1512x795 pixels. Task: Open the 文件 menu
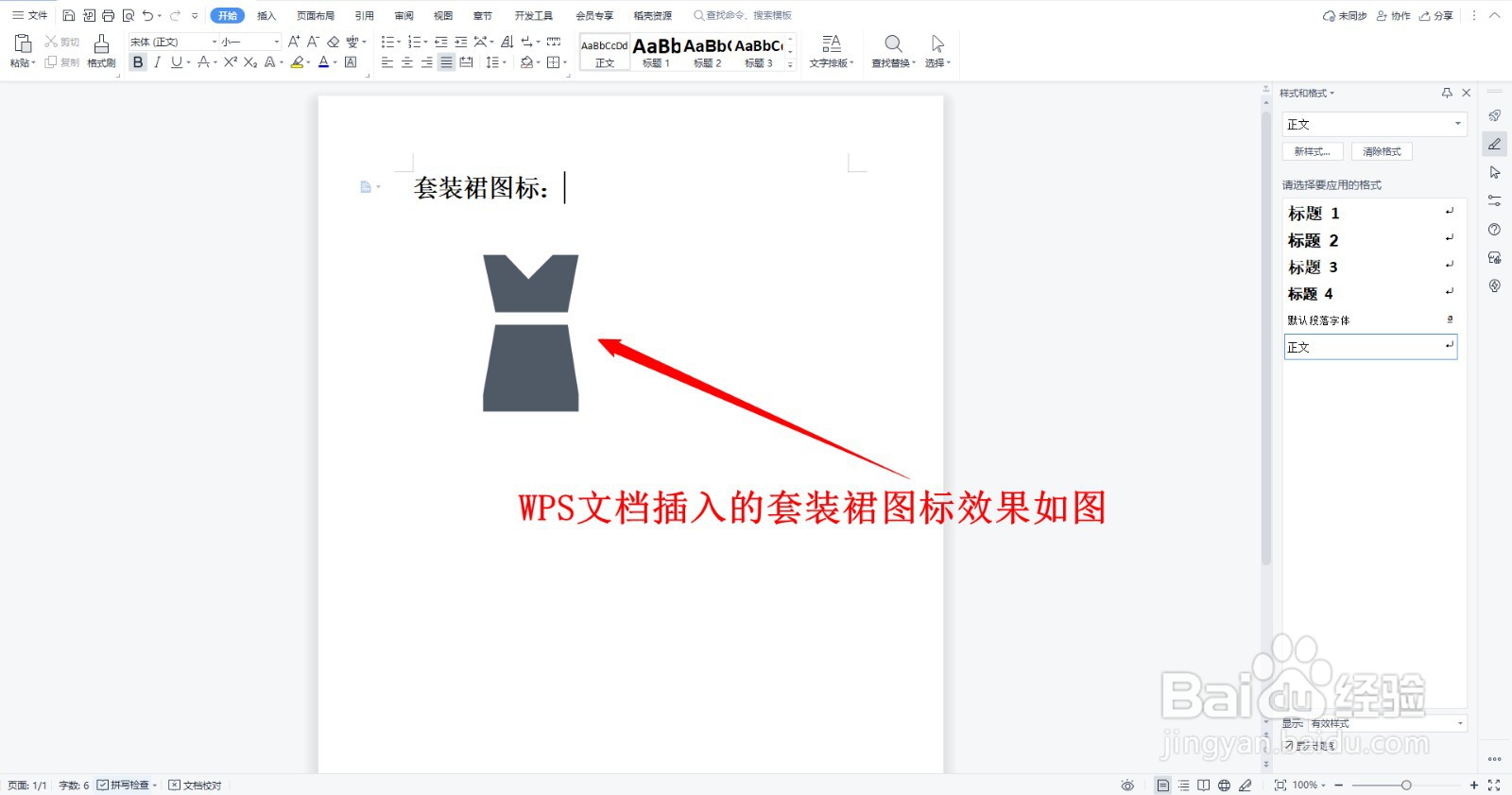[x=29, y=15]
